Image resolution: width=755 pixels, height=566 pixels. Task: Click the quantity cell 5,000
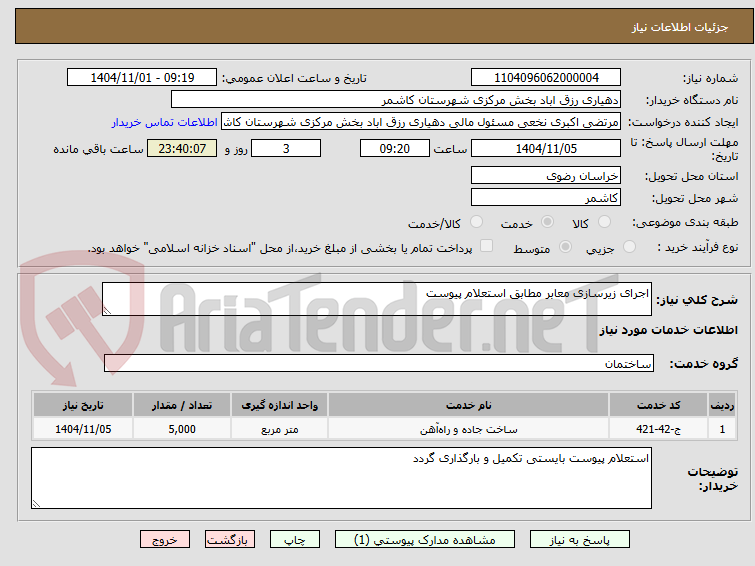(x=182, y=429)
